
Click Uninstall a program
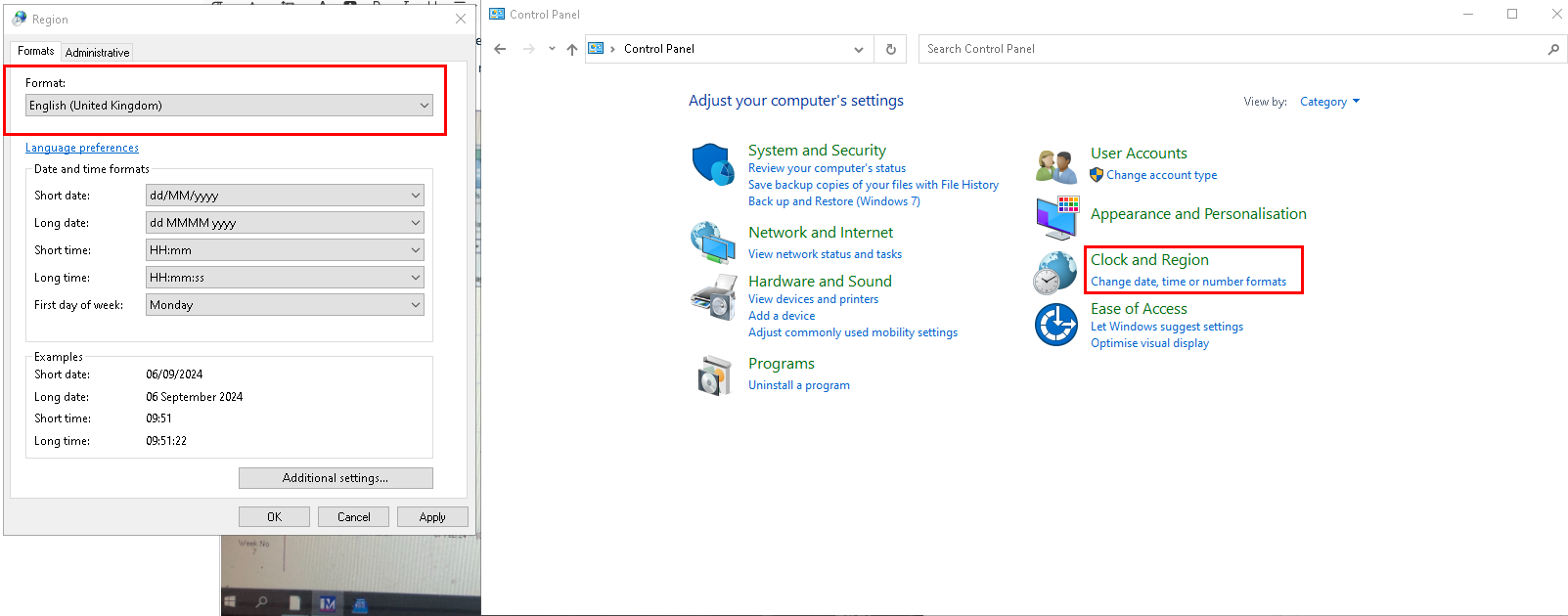coord(799,385)
